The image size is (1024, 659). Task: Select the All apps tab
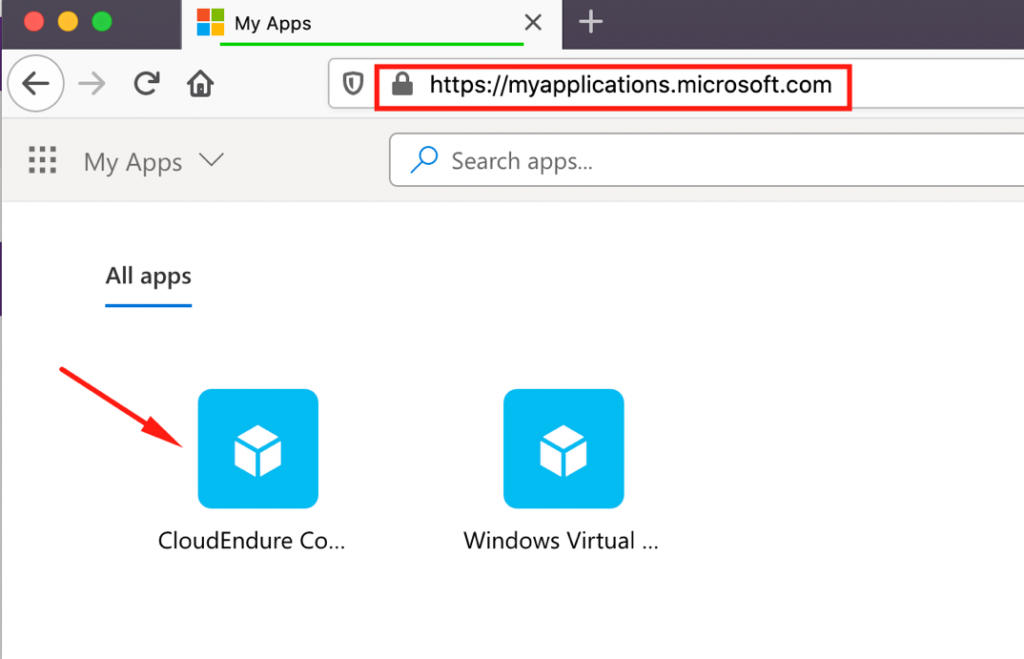pos(147,276)
